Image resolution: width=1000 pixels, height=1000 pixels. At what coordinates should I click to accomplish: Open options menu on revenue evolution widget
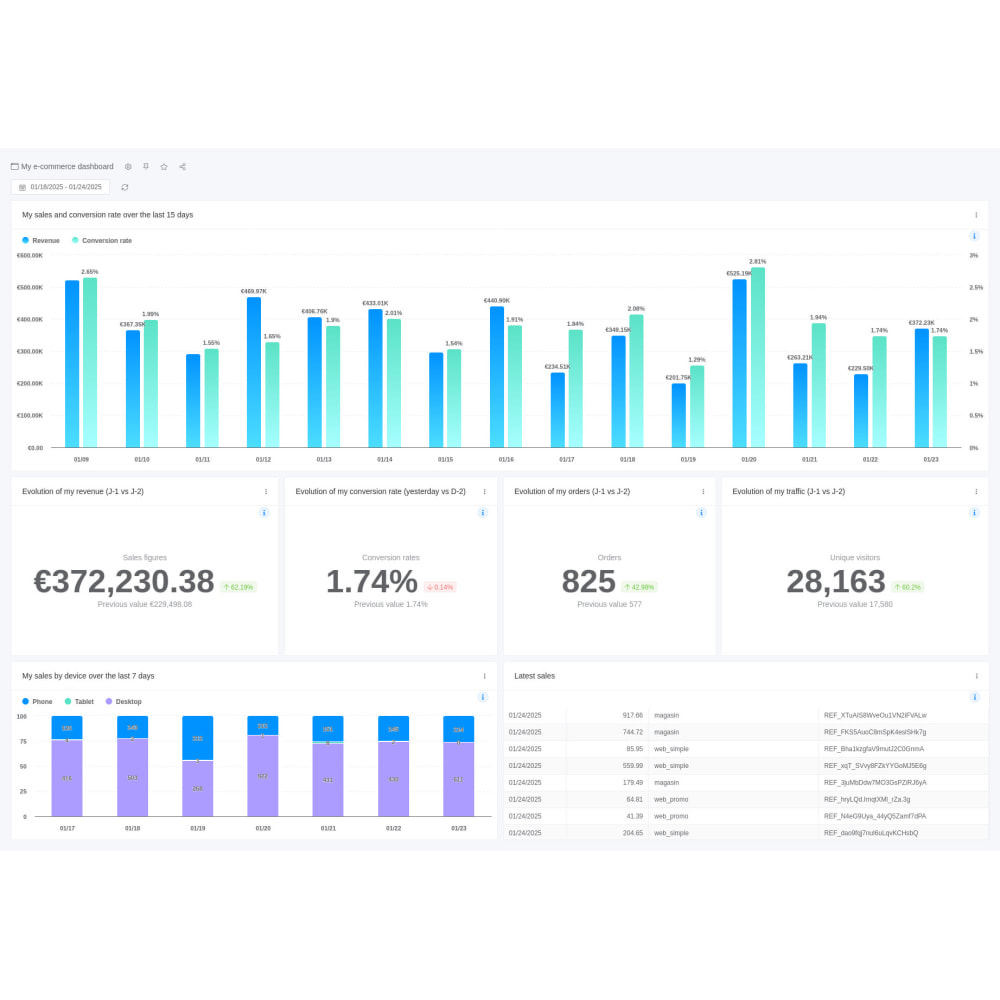click(265, 491)
